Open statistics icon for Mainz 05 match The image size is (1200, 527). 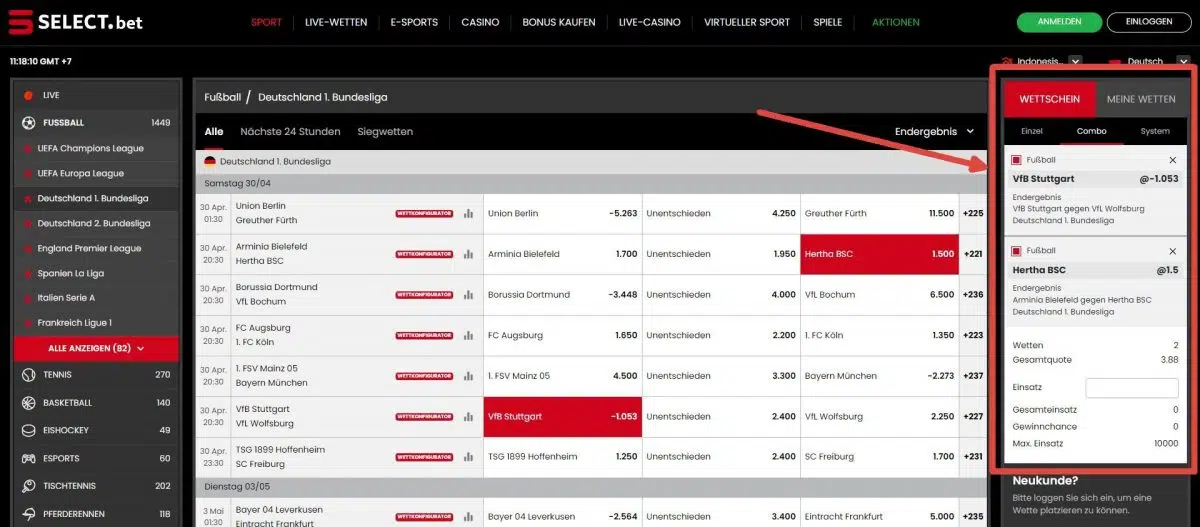click(x=468, y=376)
